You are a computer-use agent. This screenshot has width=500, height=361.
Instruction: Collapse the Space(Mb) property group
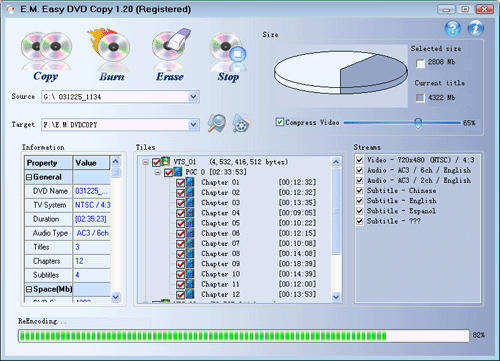[29, 289]
